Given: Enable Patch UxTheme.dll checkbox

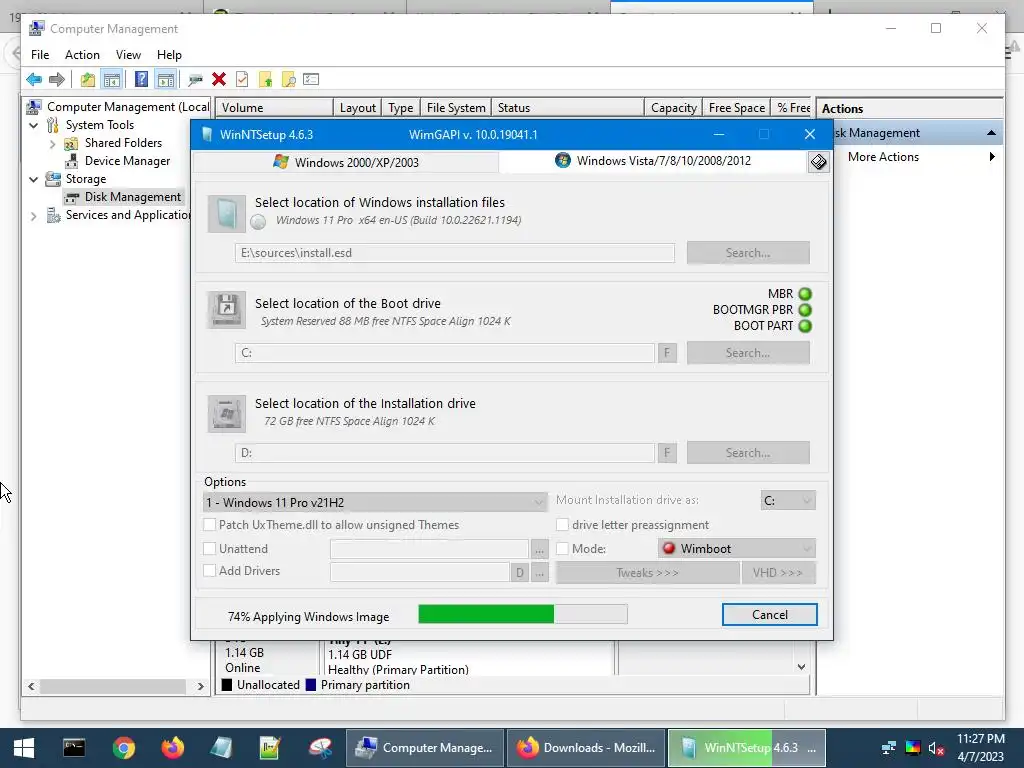Looking at the screenshot, I should [210, 524].
